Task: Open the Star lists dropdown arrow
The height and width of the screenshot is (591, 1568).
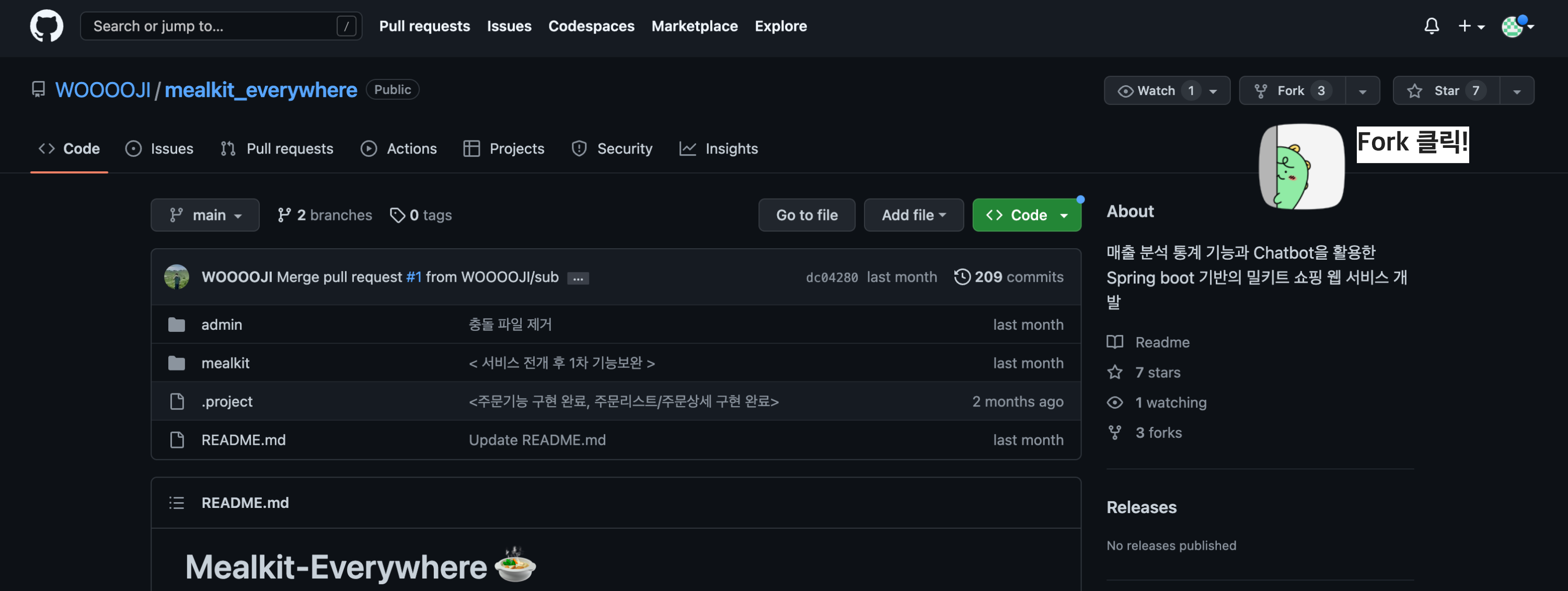Action: [1516, 91]
